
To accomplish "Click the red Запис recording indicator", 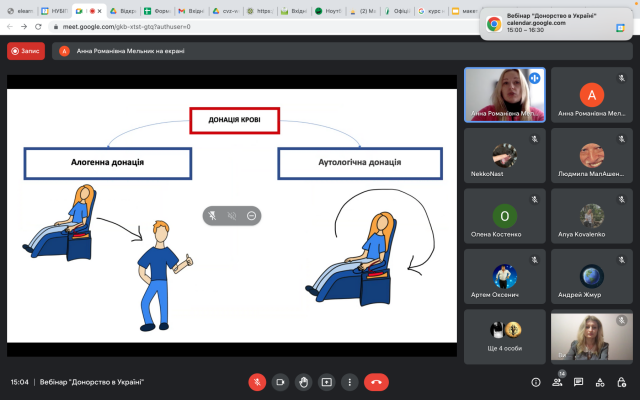I will tap(26, 51).
